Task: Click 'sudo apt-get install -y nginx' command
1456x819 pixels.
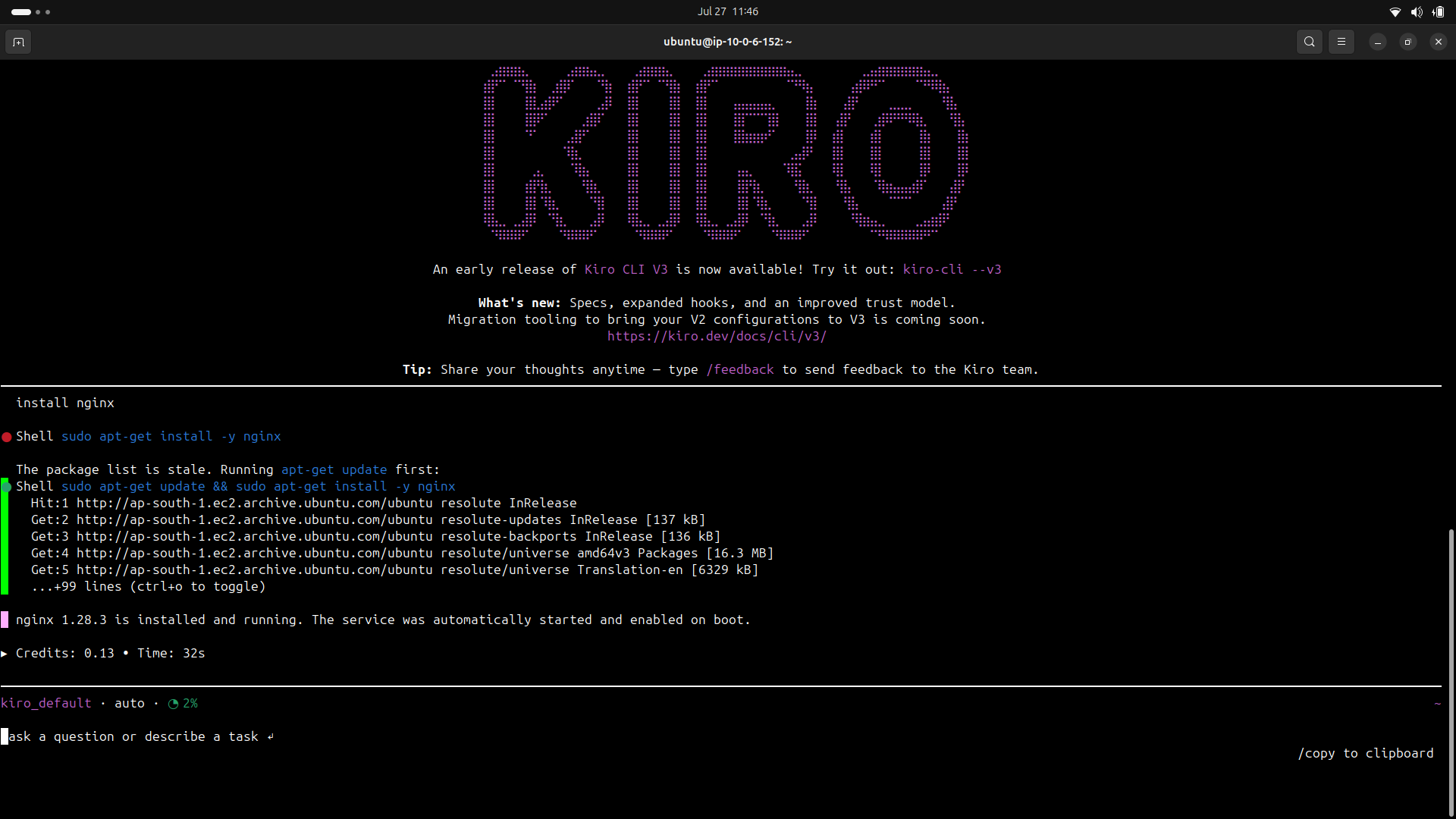Action: 171,436
